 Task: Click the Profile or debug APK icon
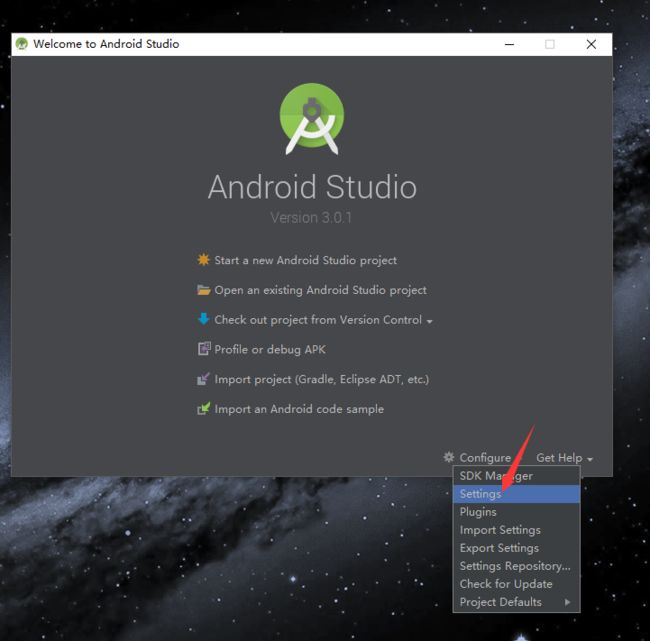tap(204, 349)
